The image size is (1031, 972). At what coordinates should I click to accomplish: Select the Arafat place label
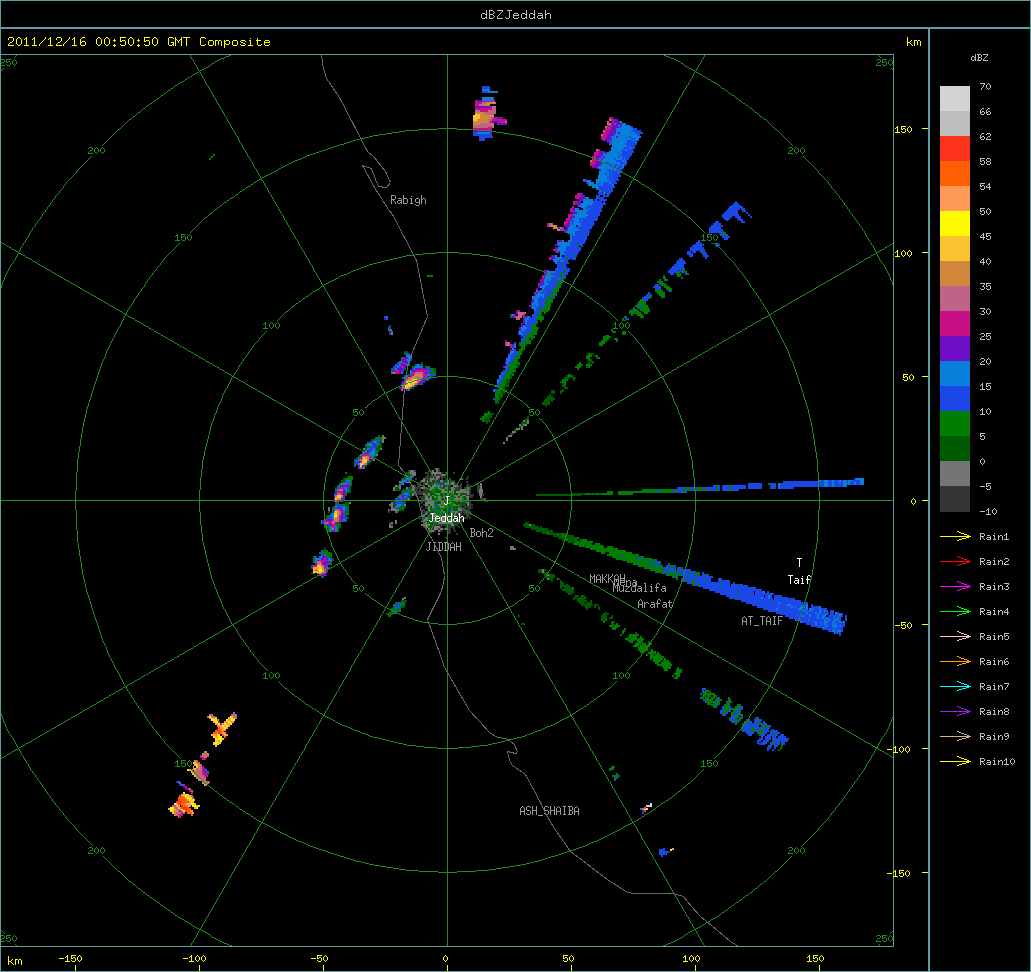pos(655,604)
